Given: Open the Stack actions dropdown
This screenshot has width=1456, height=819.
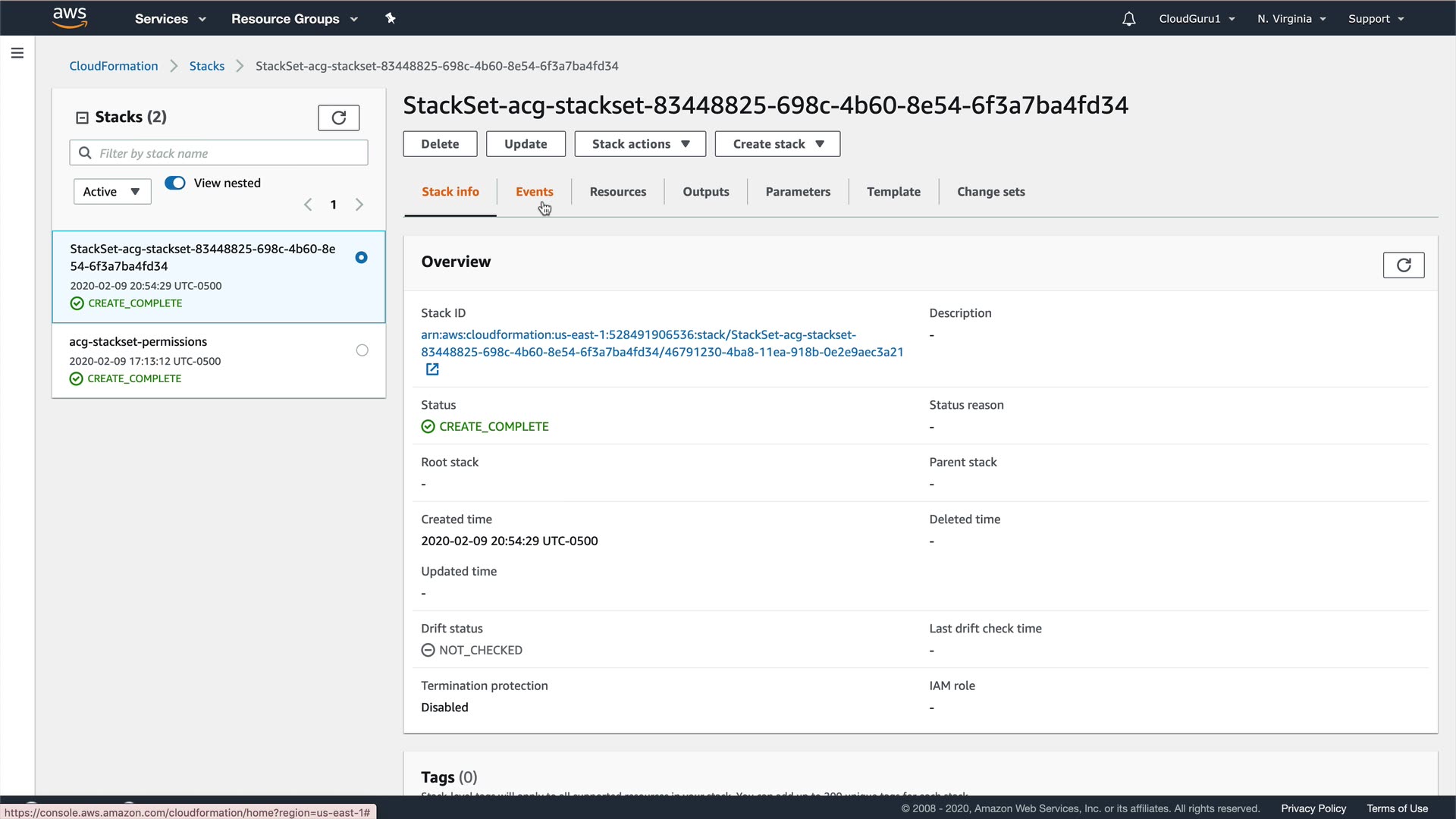Looking at the screenshot, I should (x=639, y=144).
